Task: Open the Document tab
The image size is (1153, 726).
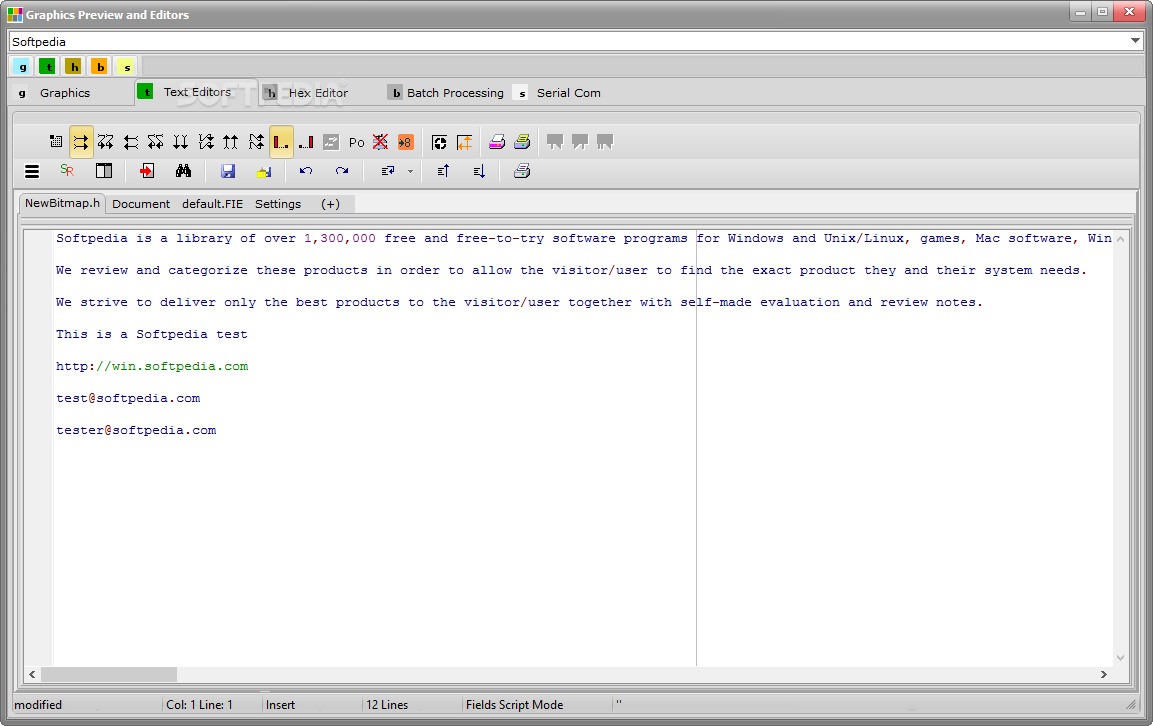Action: coord(141,204)
